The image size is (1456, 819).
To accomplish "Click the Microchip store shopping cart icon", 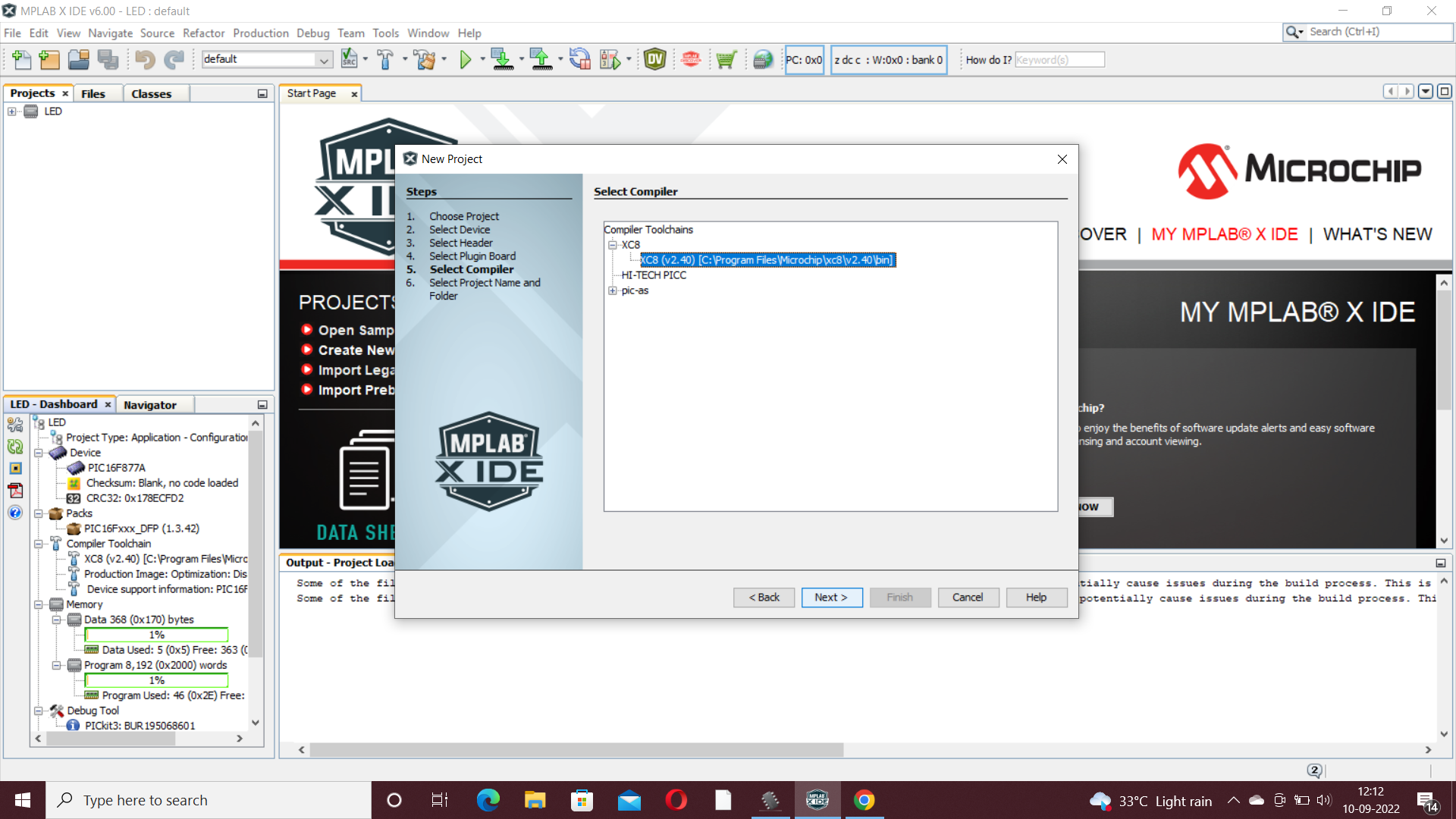I will tap(726, 59).
